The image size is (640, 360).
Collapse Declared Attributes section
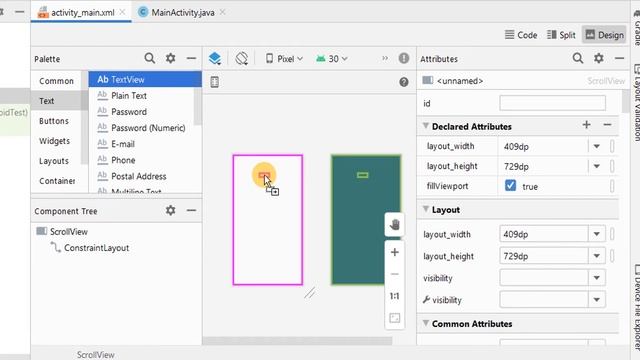(x=426, y=126)
